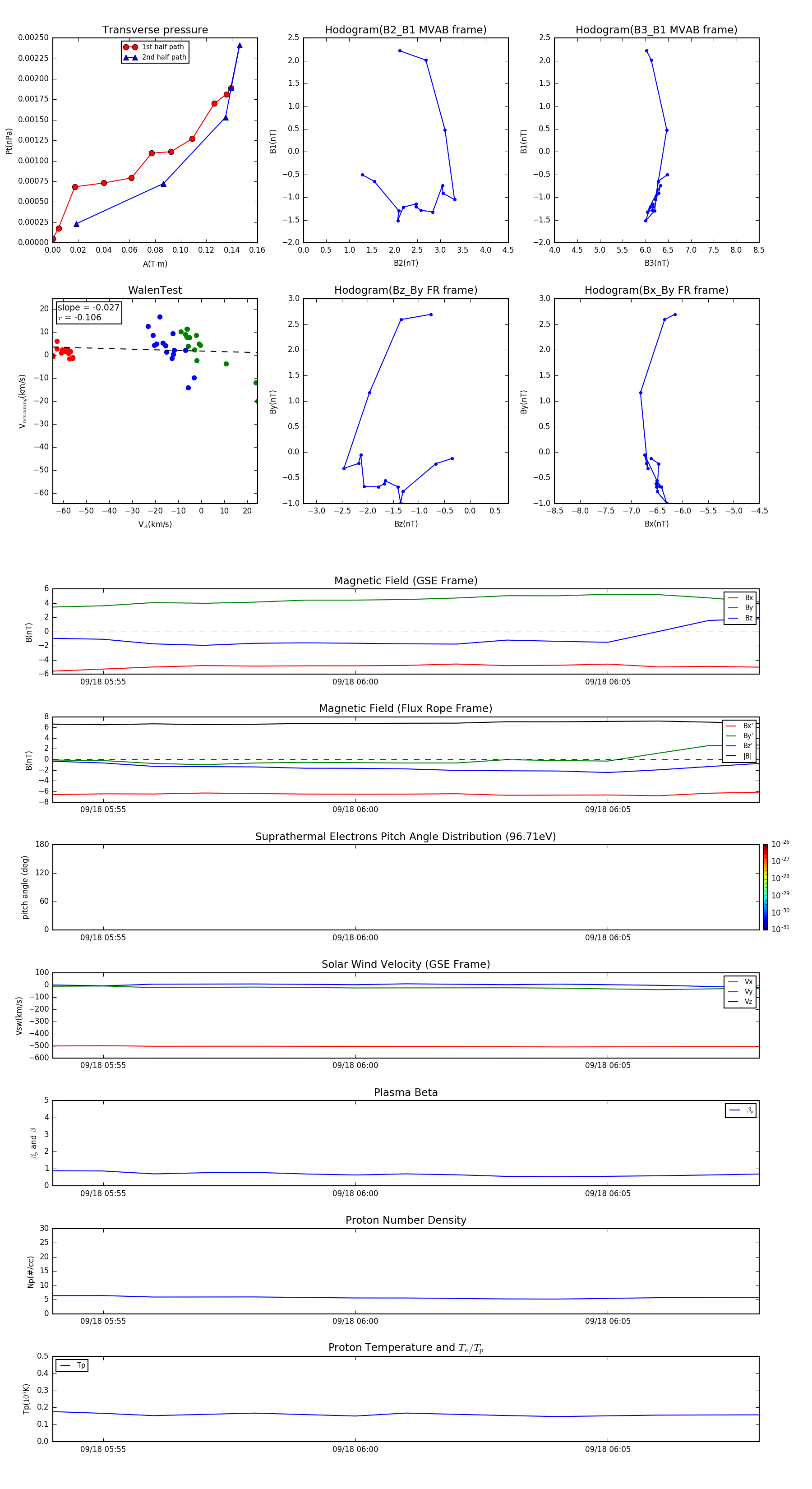812x1489 pixels.
Task: Click the 'Magnetic Field (GSE Frame)' title
Action: [x=406, y=581]
